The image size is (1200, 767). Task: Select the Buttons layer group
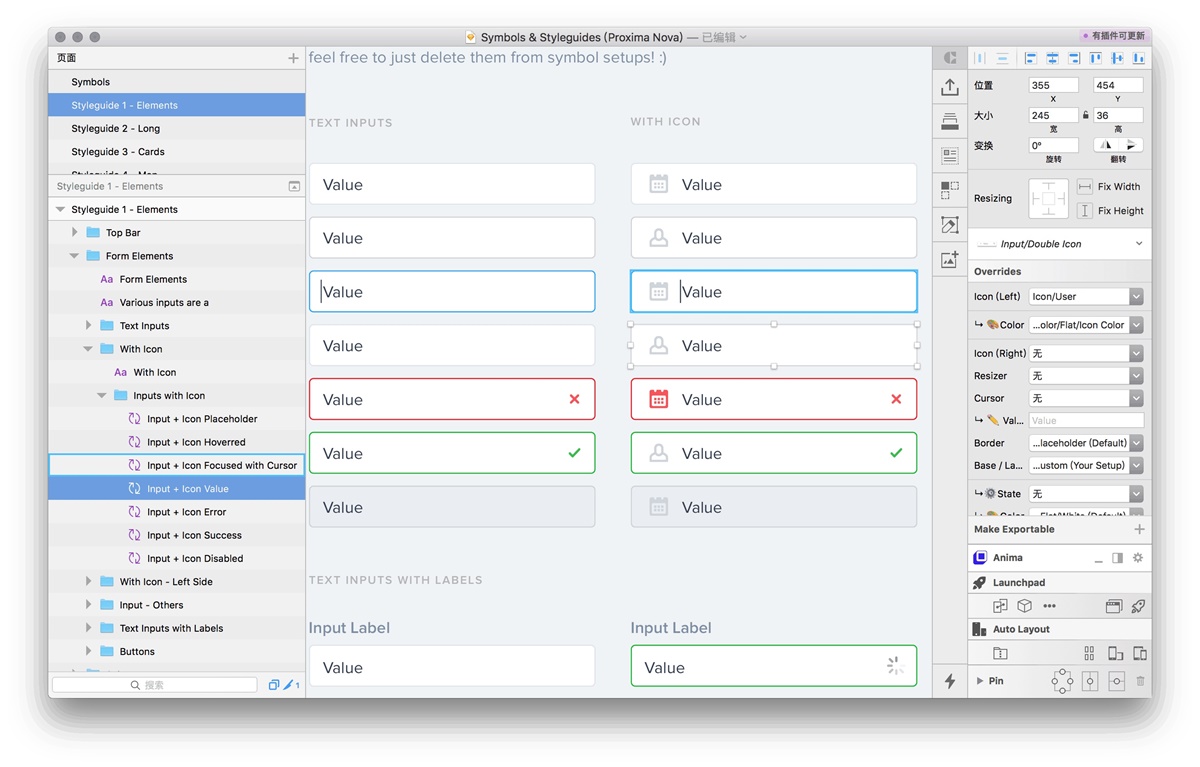pos(176,652)
